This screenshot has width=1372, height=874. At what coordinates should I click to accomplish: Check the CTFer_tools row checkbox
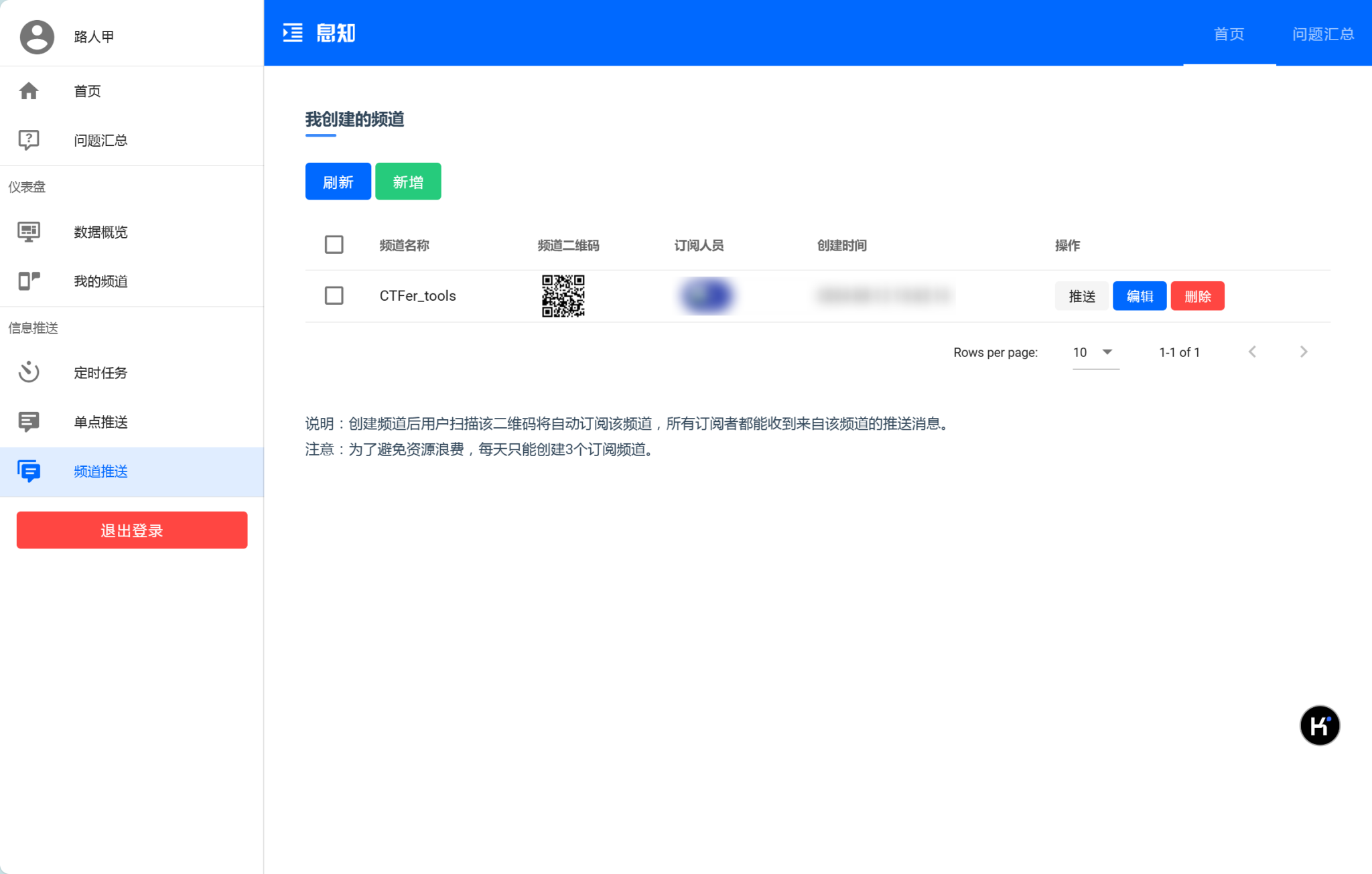tap(334, 295)
